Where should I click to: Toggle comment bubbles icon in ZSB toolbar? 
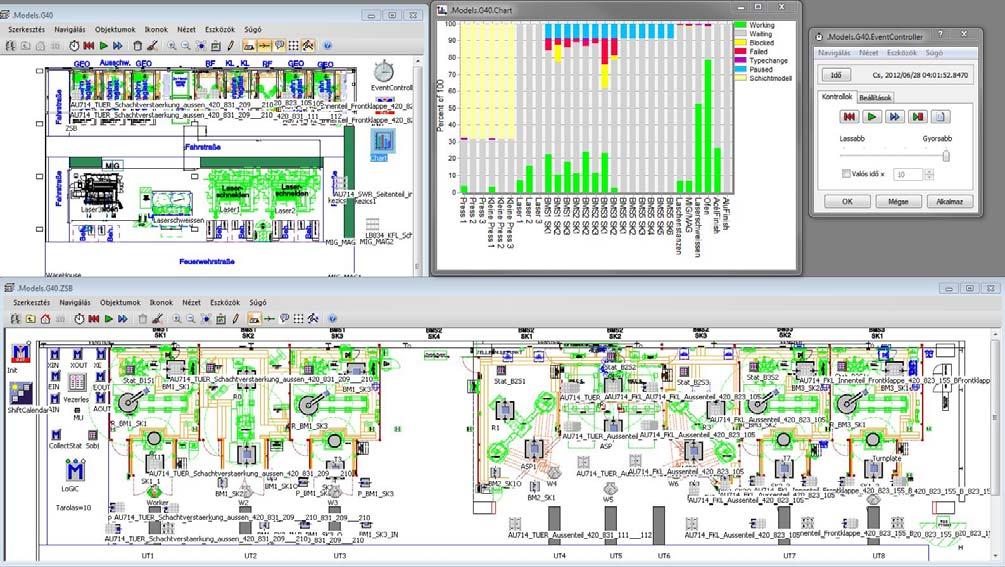point(284,319)
